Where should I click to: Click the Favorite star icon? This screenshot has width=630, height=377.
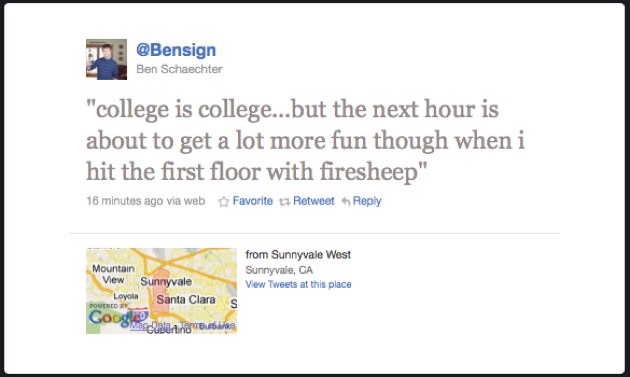click(223, 201)
